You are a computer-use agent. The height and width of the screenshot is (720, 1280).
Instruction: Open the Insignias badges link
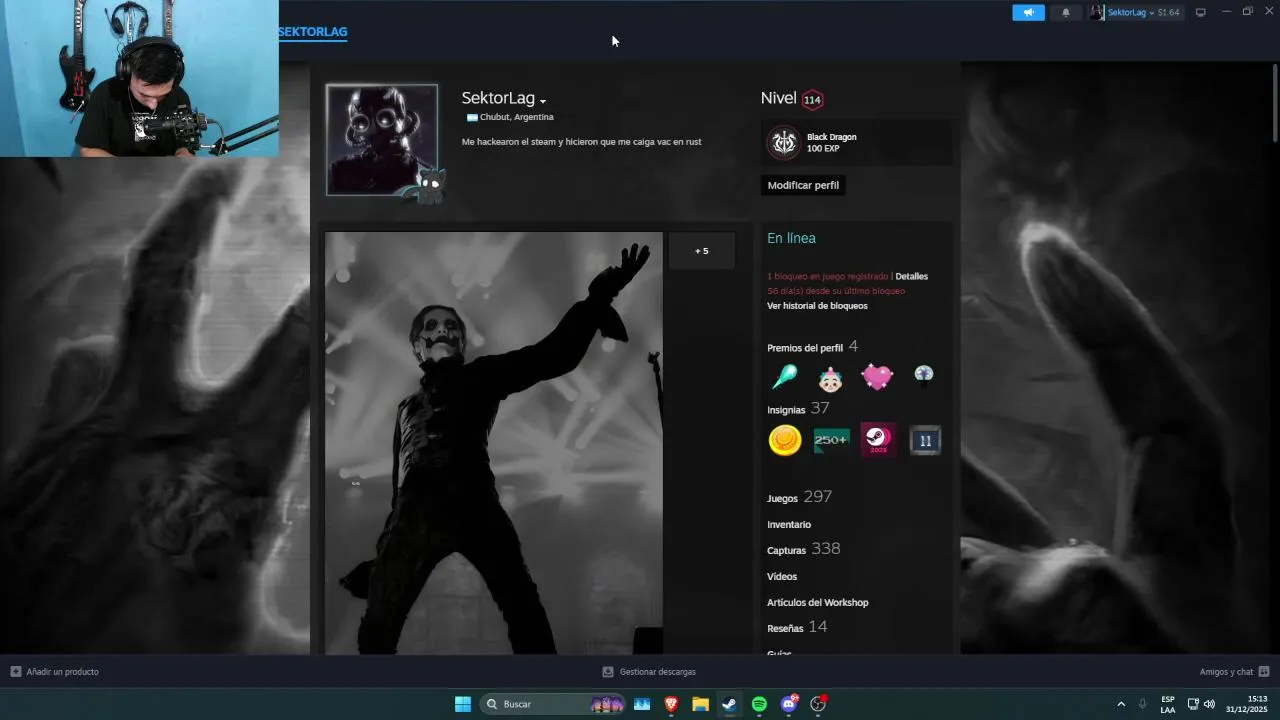point(786,410)
